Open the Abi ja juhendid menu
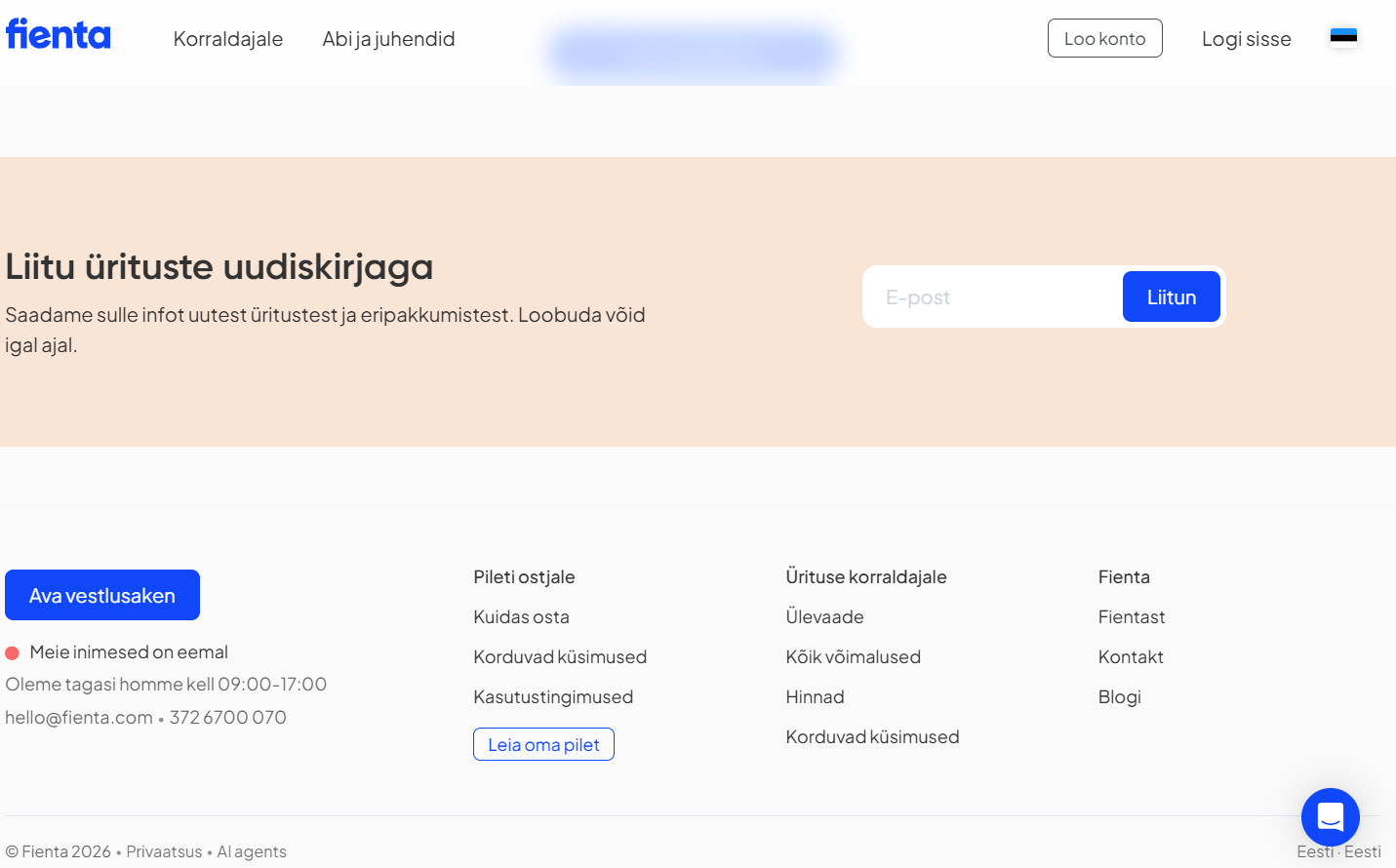 pyautogui.click(x=388, y=39)
